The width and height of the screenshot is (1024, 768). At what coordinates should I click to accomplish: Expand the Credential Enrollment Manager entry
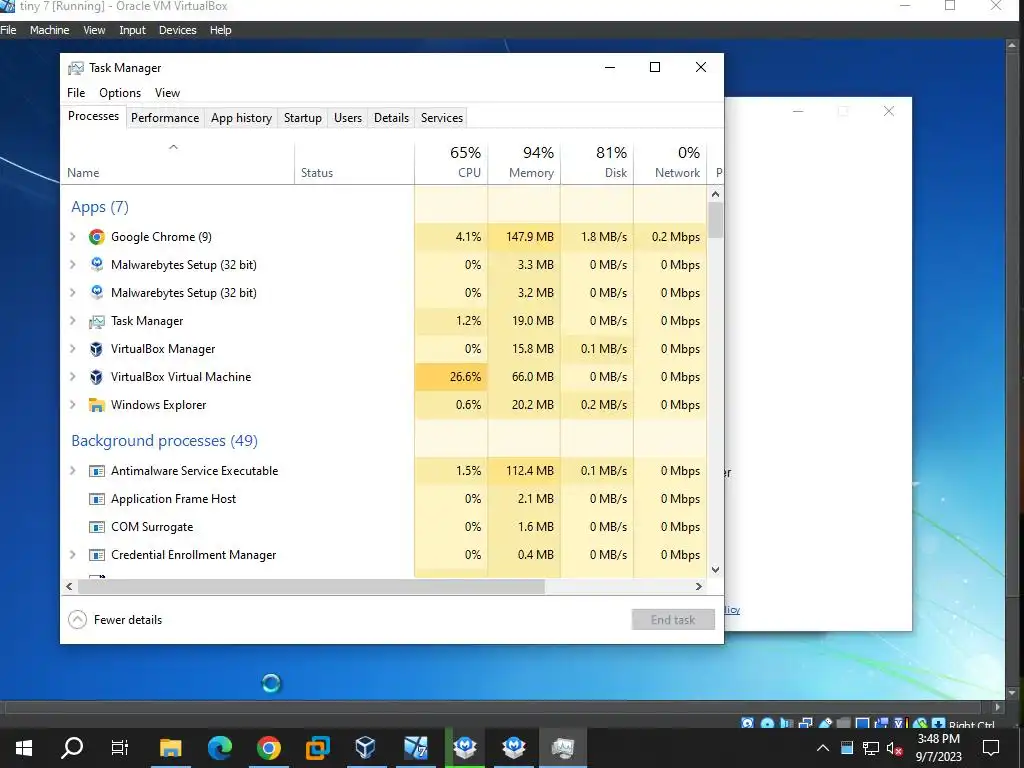[x=73, y=555]
